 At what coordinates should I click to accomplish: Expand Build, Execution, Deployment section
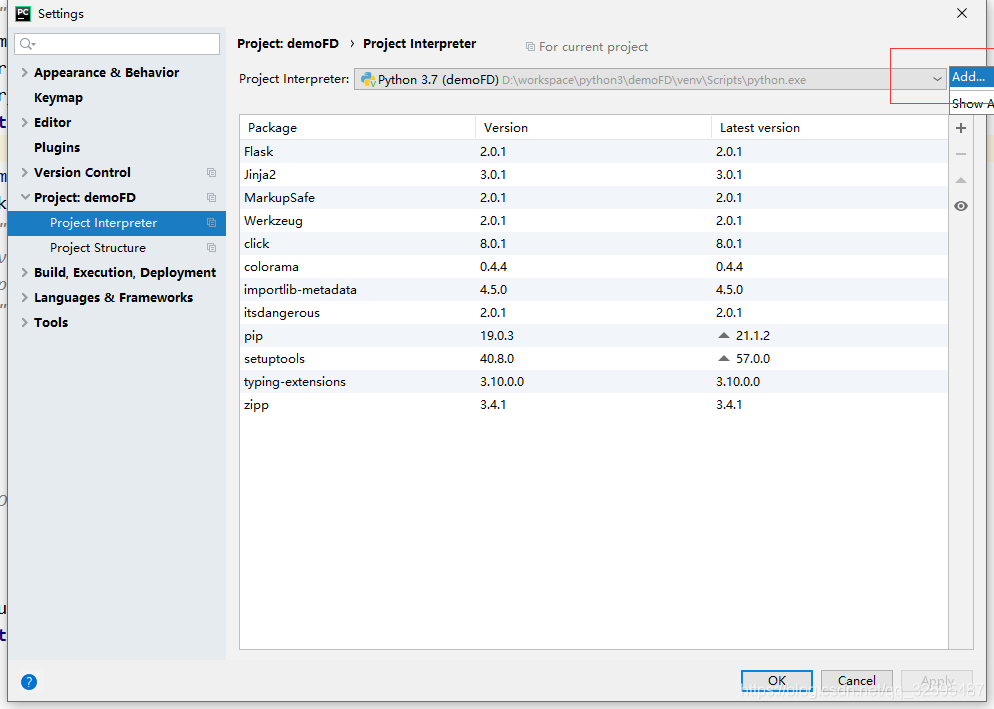click(x=24, y=273)
